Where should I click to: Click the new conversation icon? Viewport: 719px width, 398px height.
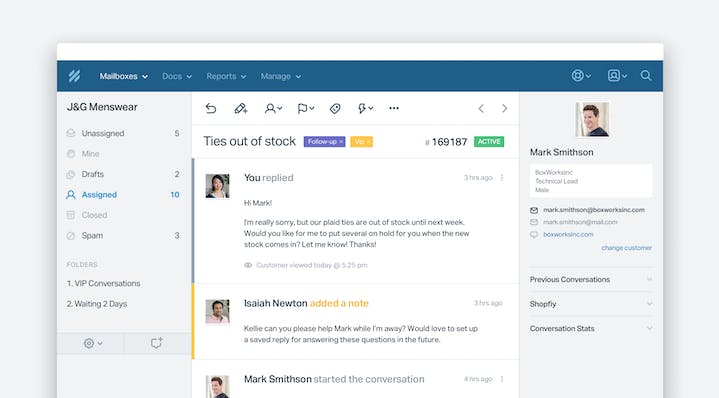pos(156,343)
